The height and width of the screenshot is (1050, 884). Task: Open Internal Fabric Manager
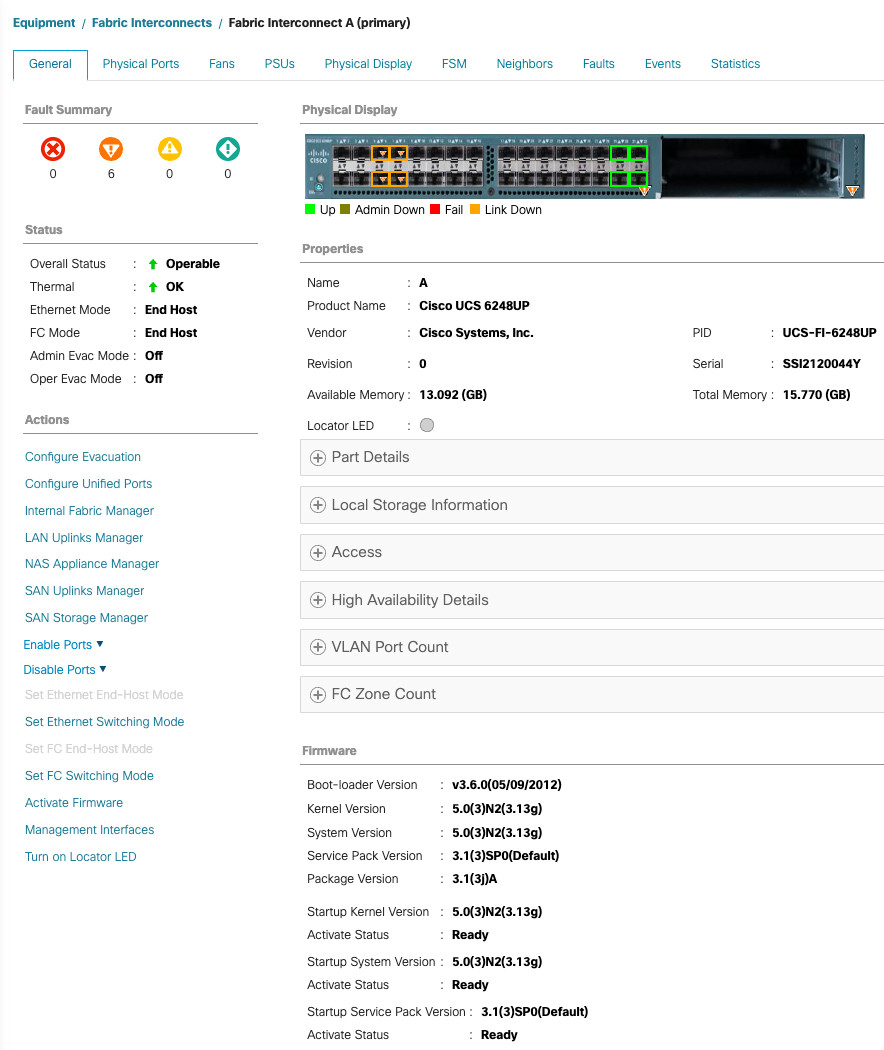click(x=89, y=511)
